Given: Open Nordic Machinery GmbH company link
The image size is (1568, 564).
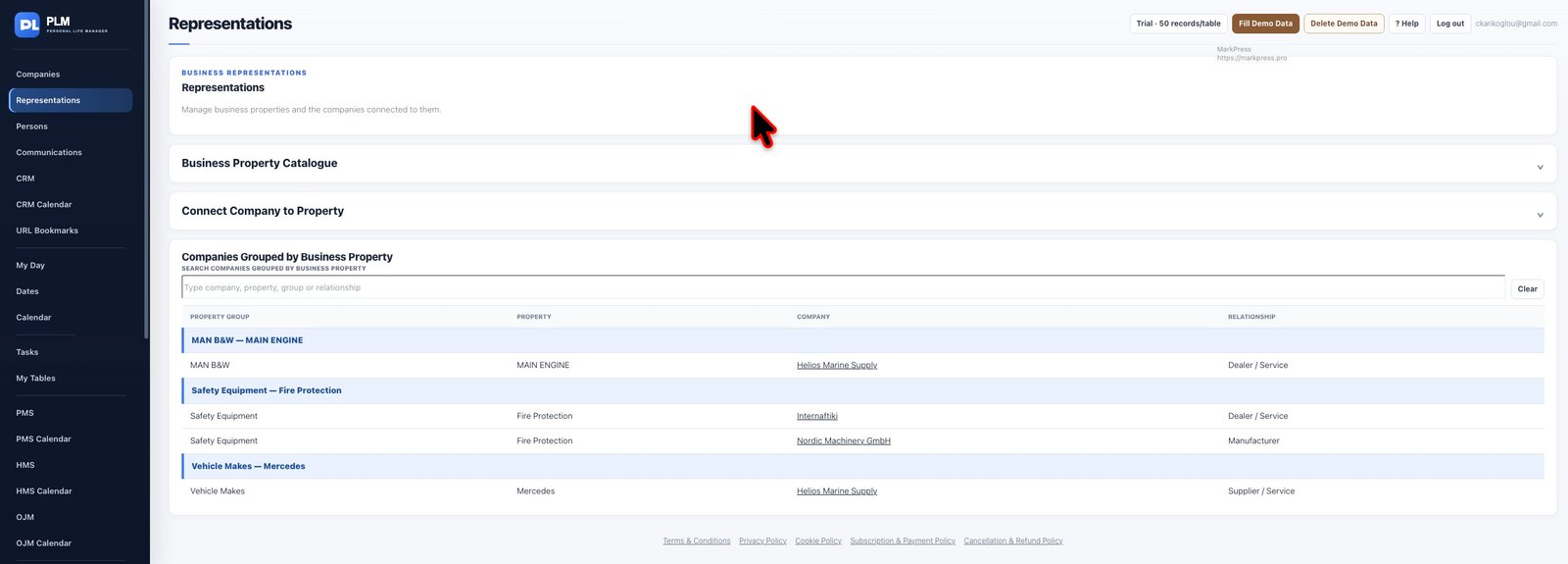Looking at the screenshot, I should (844, 440).
